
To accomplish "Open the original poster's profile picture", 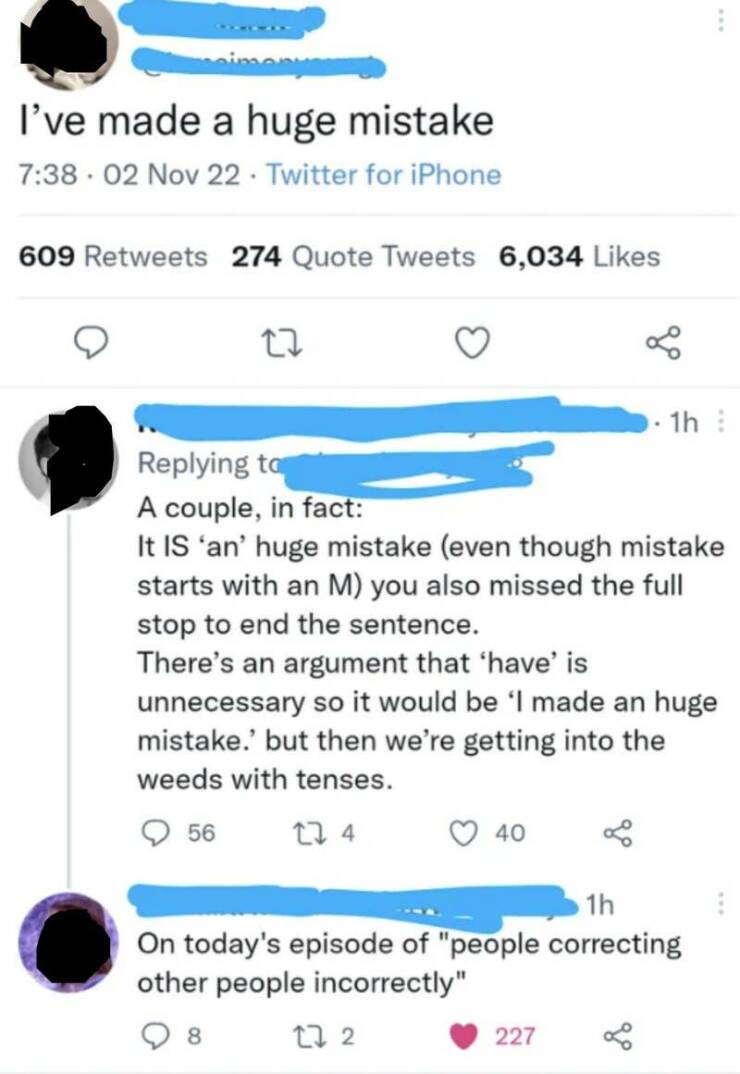I will pyautogui.click(x=70, y=42).
